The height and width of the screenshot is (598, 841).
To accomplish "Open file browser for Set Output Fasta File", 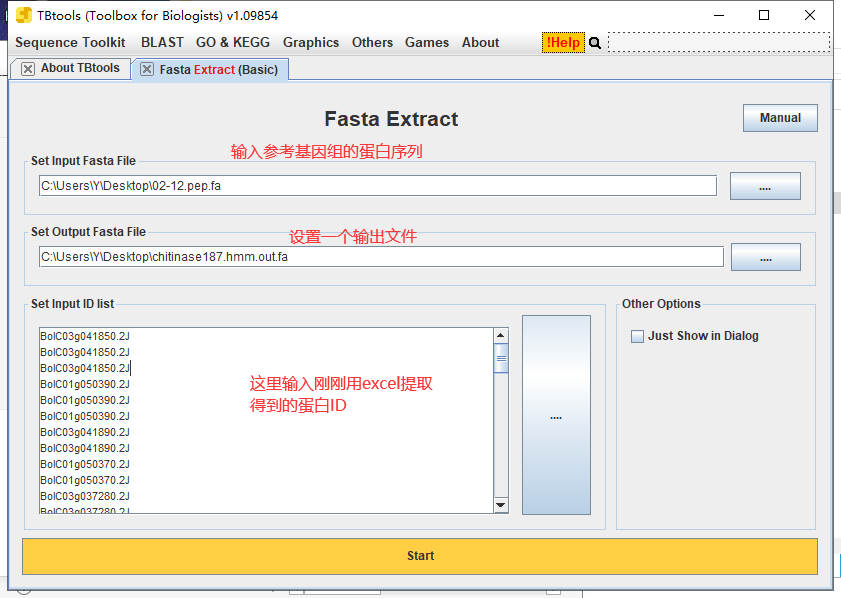I will 765,256.
